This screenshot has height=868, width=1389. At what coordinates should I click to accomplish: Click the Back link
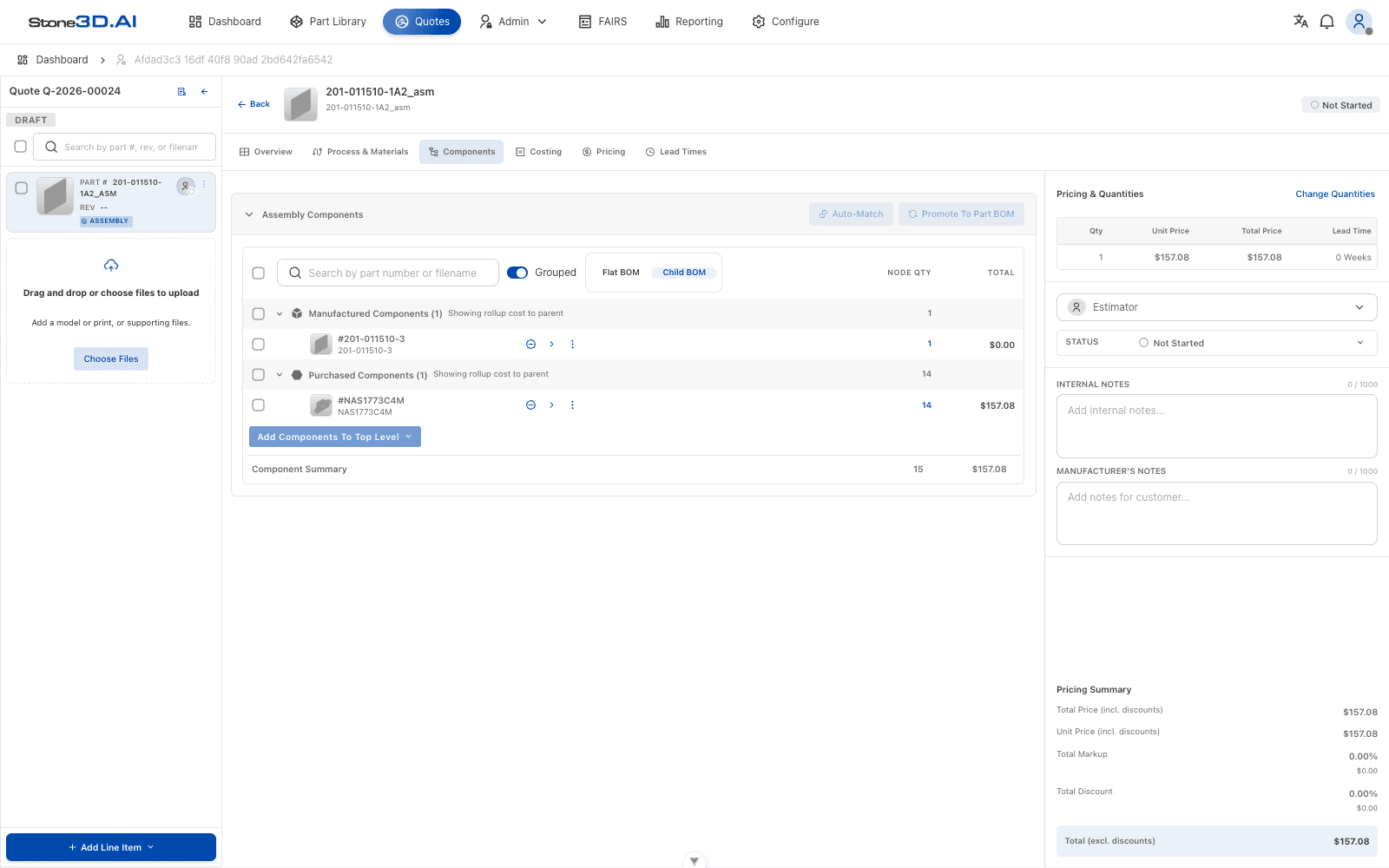point(253,104)
